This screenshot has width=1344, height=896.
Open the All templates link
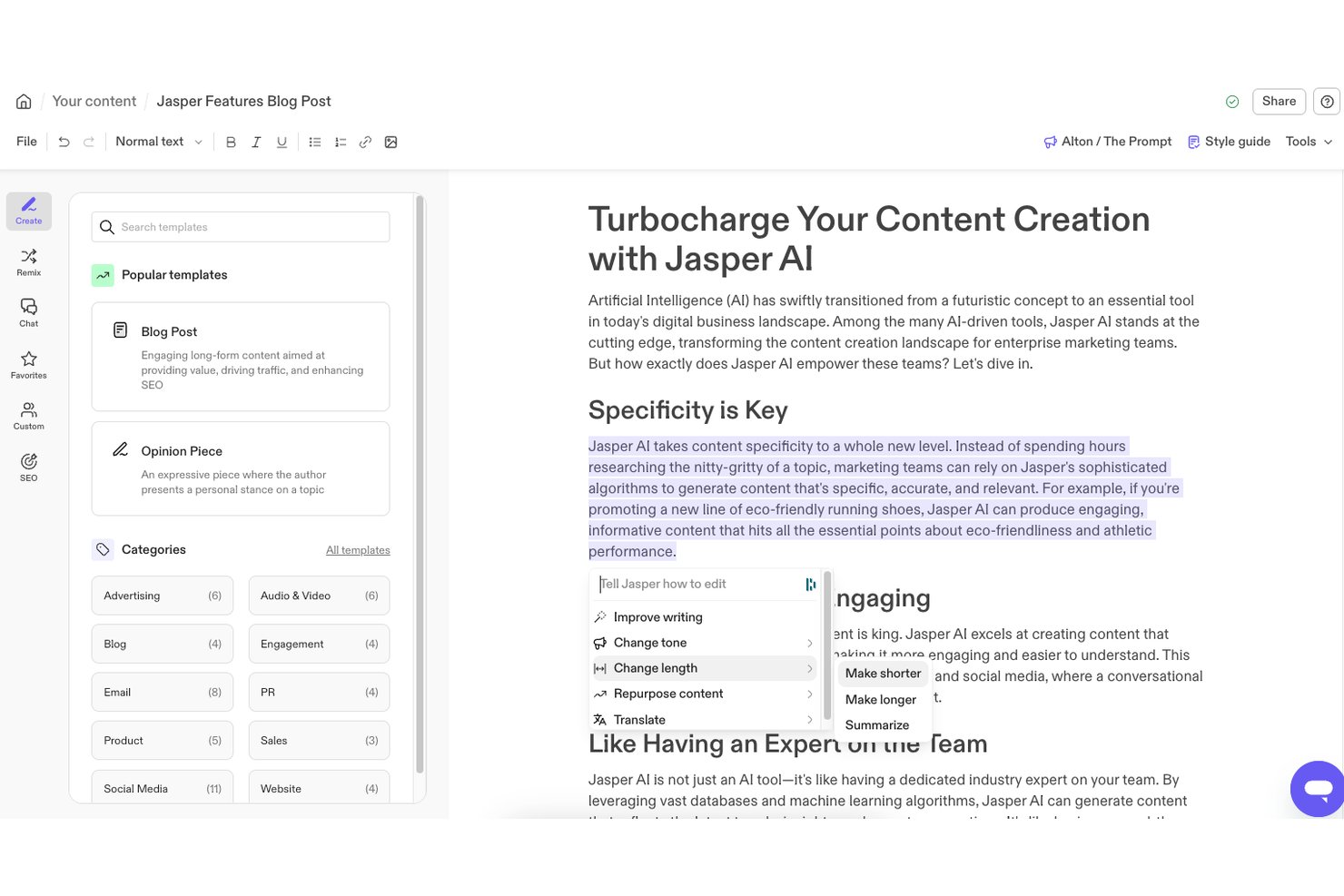358,550
